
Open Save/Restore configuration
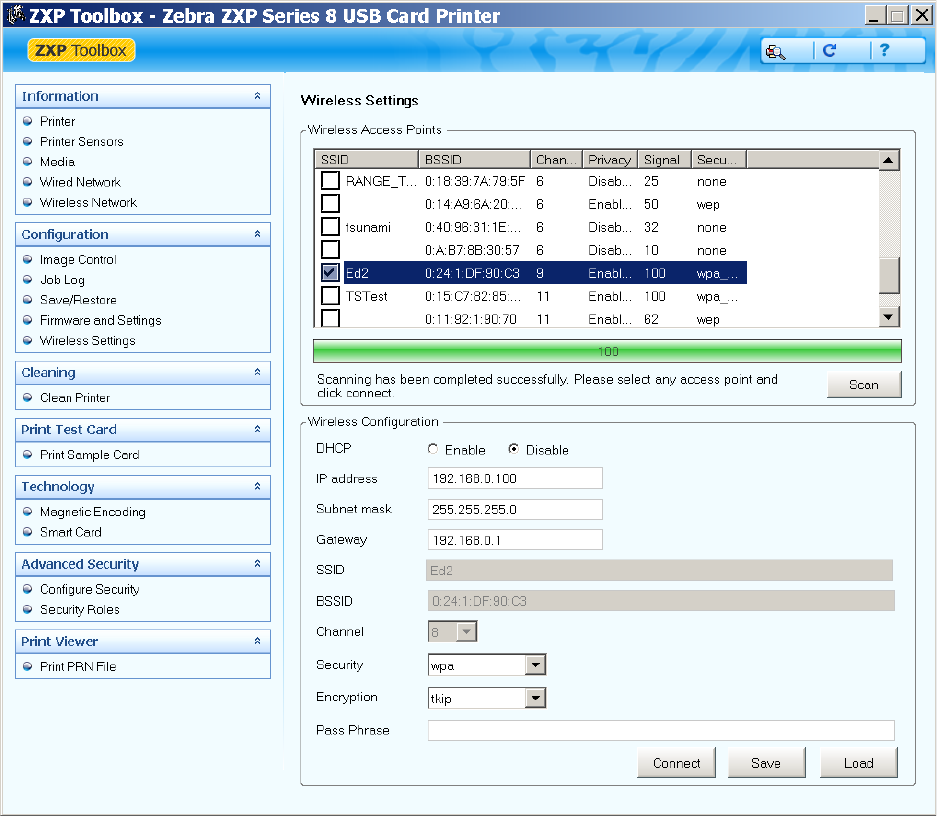[78, 300]
